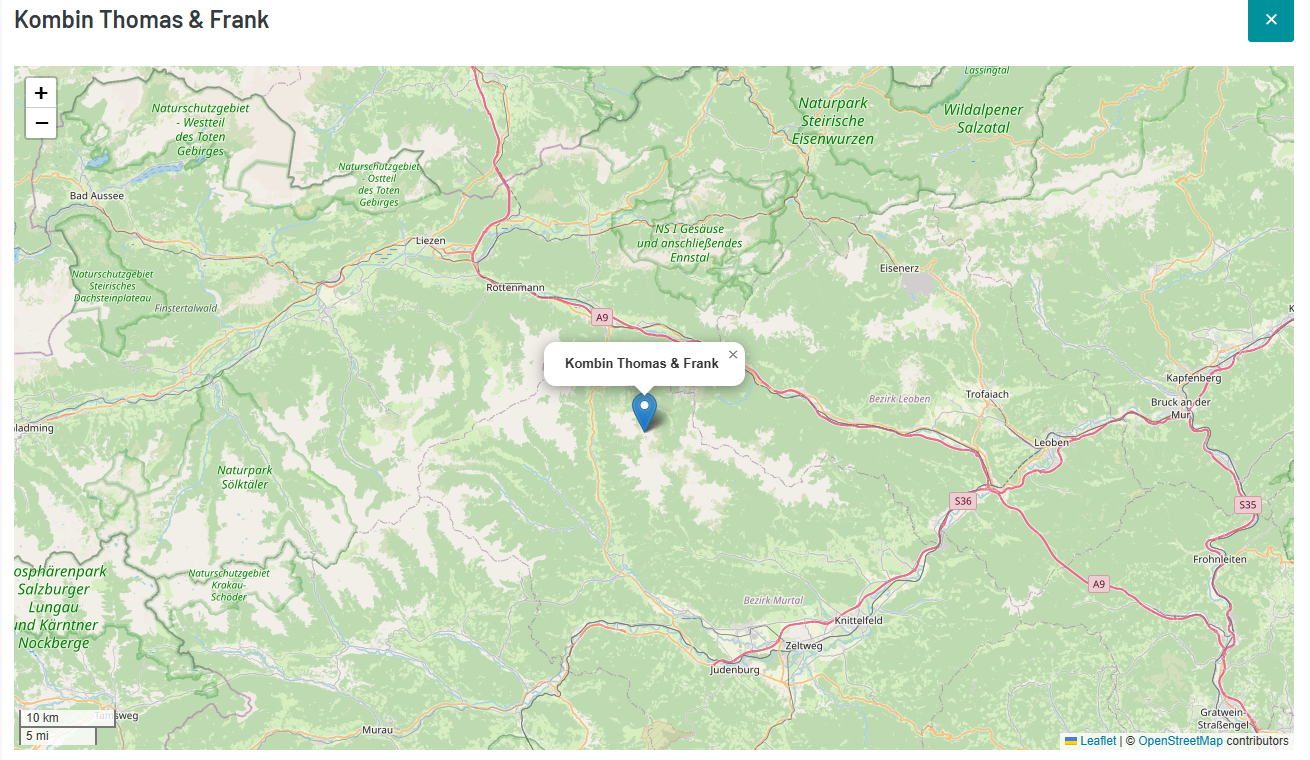Click the Kombin Thomas & Frank popup text
This screenshot has height=760, width=1310.
(642, 363)
